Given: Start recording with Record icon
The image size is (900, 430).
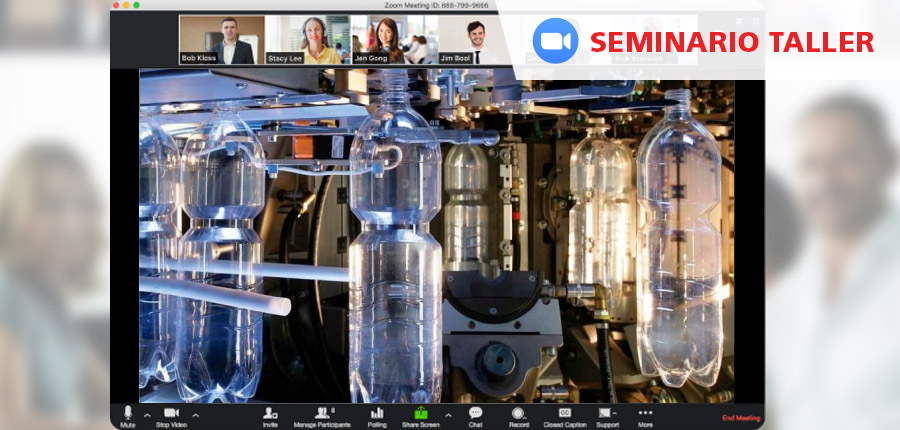Looking at the screenshot, I should pos(518,414).
